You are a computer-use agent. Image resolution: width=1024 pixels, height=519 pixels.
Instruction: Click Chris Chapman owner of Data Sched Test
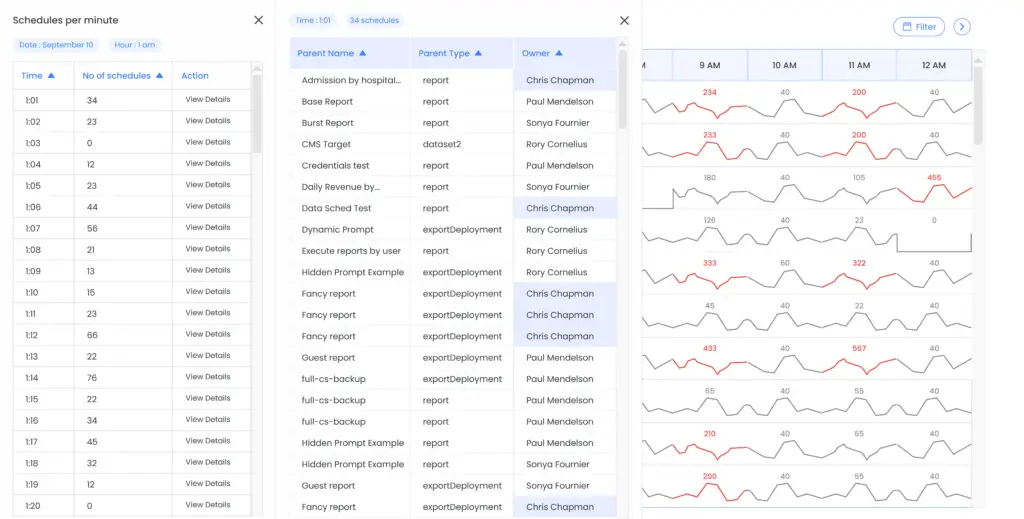coord(560,208)
